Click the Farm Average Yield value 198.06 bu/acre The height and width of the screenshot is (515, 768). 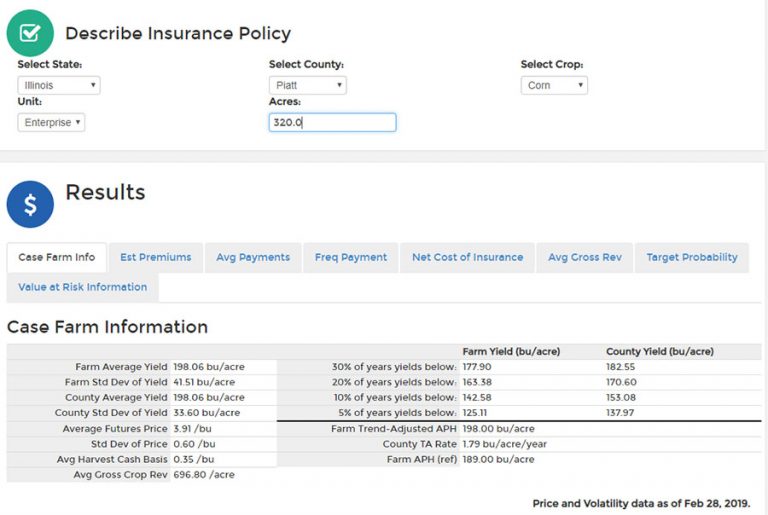(x=209, y=367)
